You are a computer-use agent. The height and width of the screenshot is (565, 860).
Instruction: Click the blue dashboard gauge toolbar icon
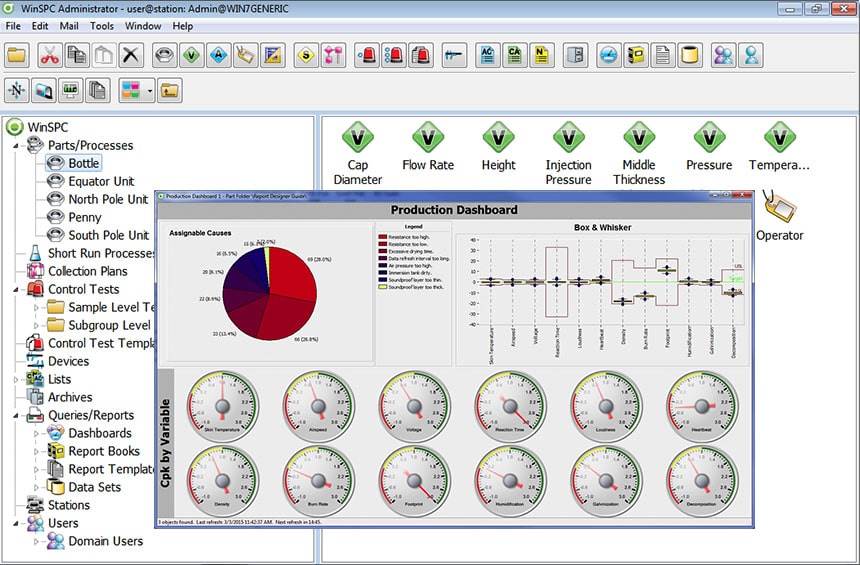(x=609, y=55)
